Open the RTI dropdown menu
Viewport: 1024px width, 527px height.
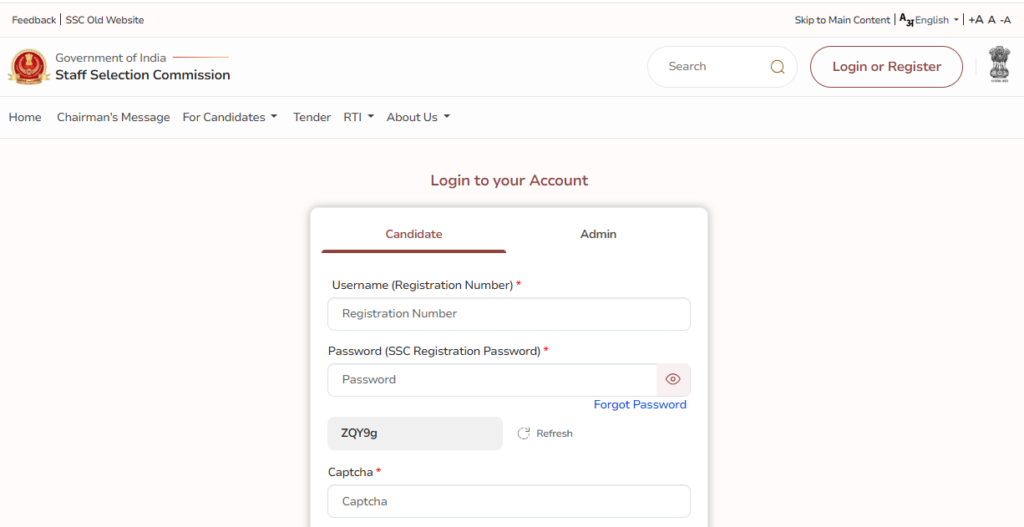click(x=358, y=117)
